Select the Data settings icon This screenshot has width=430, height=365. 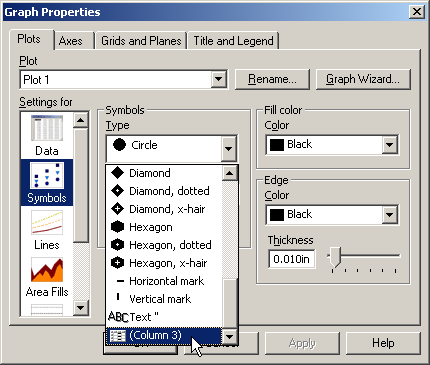click(47, 136)
